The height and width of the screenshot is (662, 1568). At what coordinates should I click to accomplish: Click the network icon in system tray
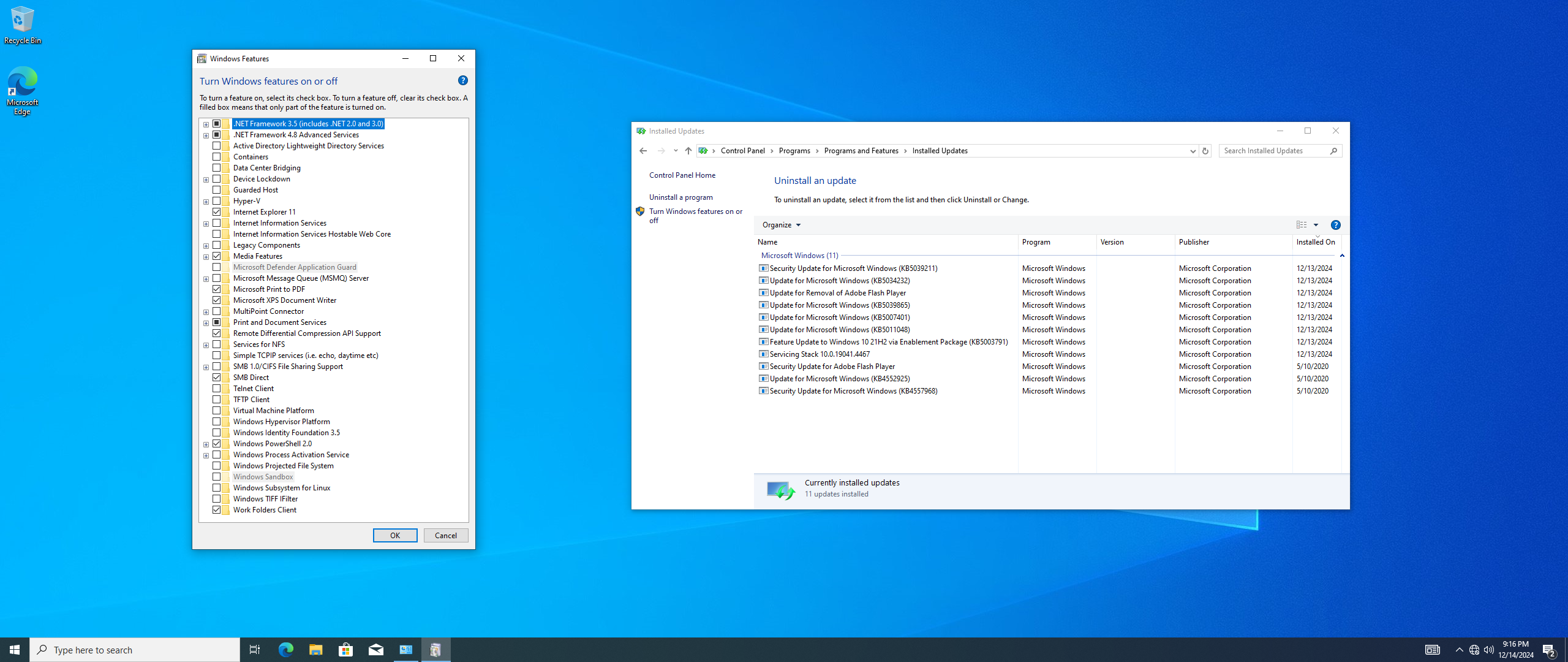[1474, 650]
